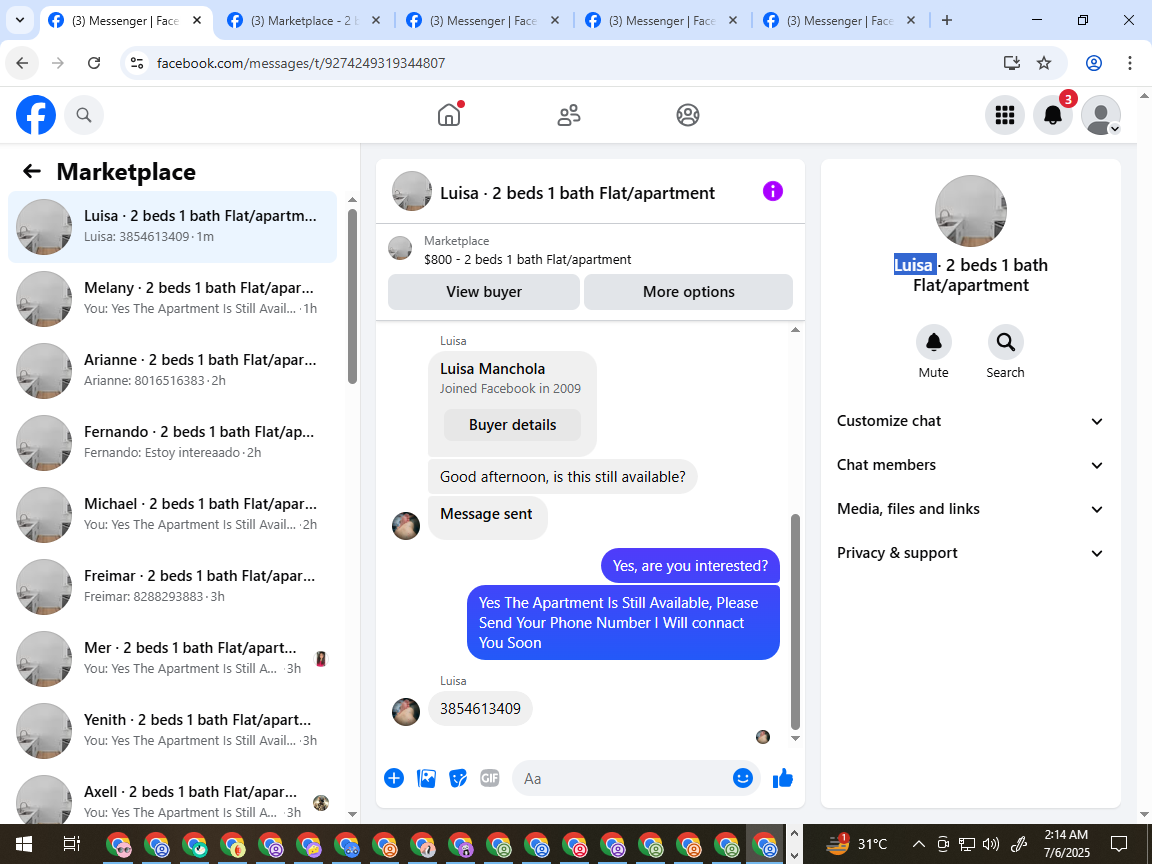Image resolution: width=1152 pixels, height=864 pixels.
Task: Open the $800 Marketplace listing link
Action: tap(527, 259)
